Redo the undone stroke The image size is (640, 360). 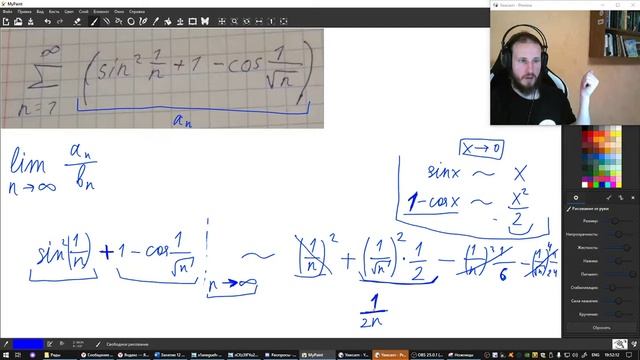60,21
